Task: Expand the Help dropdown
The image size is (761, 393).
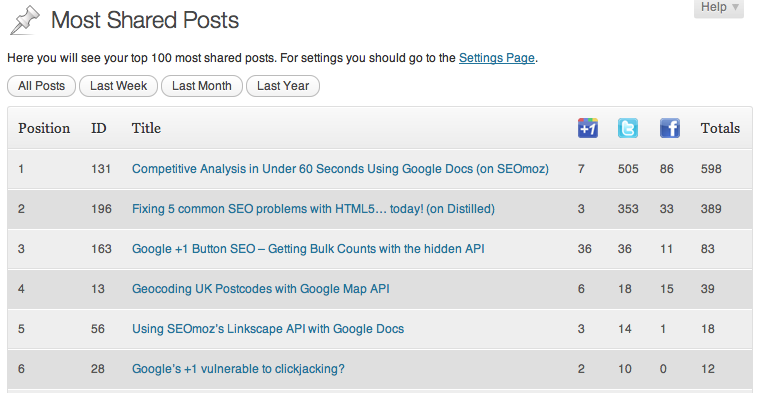Action: [x=719, y=7]
